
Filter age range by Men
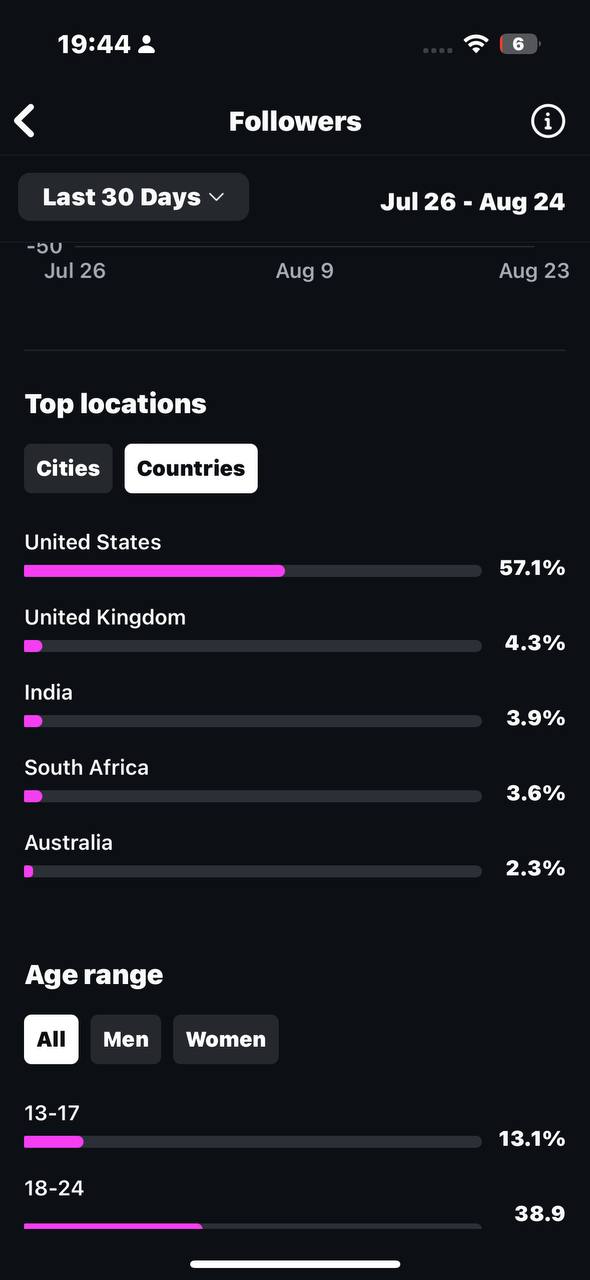coord(126,1039)
